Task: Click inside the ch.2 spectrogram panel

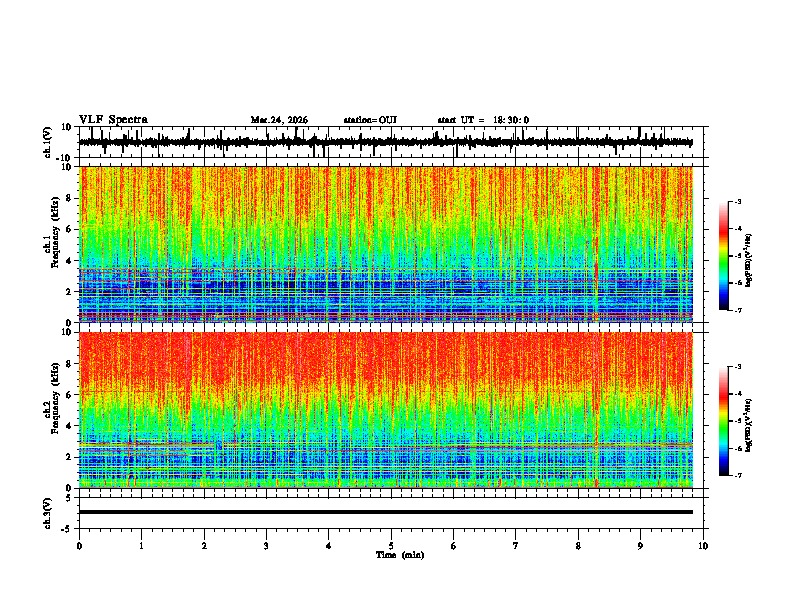Action: (385, 410)
